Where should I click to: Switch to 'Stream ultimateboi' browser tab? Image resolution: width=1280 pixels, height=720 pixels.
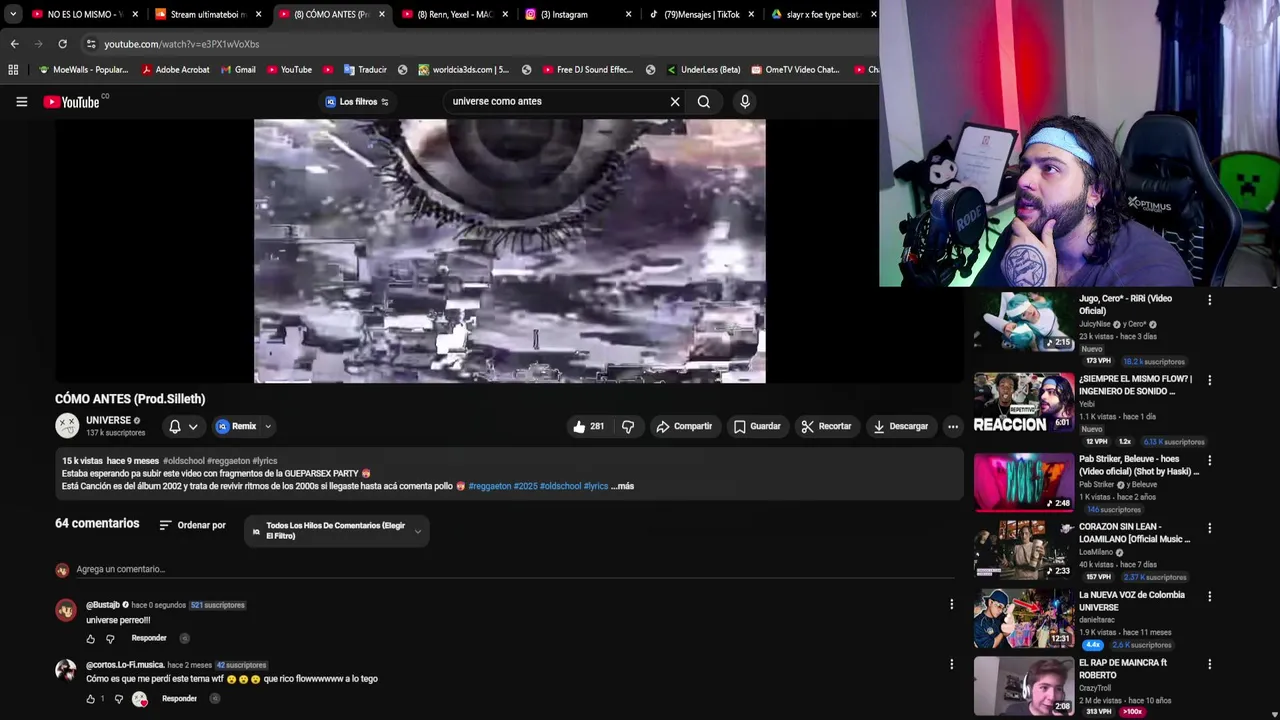[208, 14]
